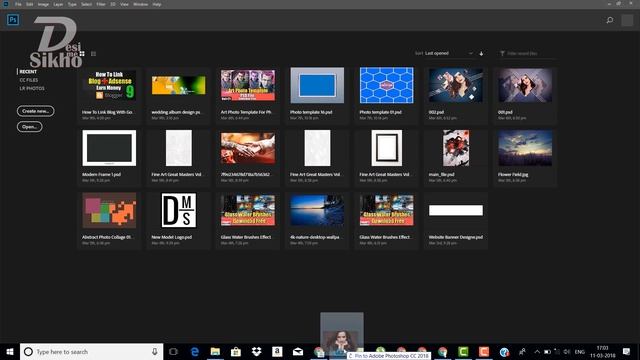
Task: Click the Open... button
Action: point(29,127)
